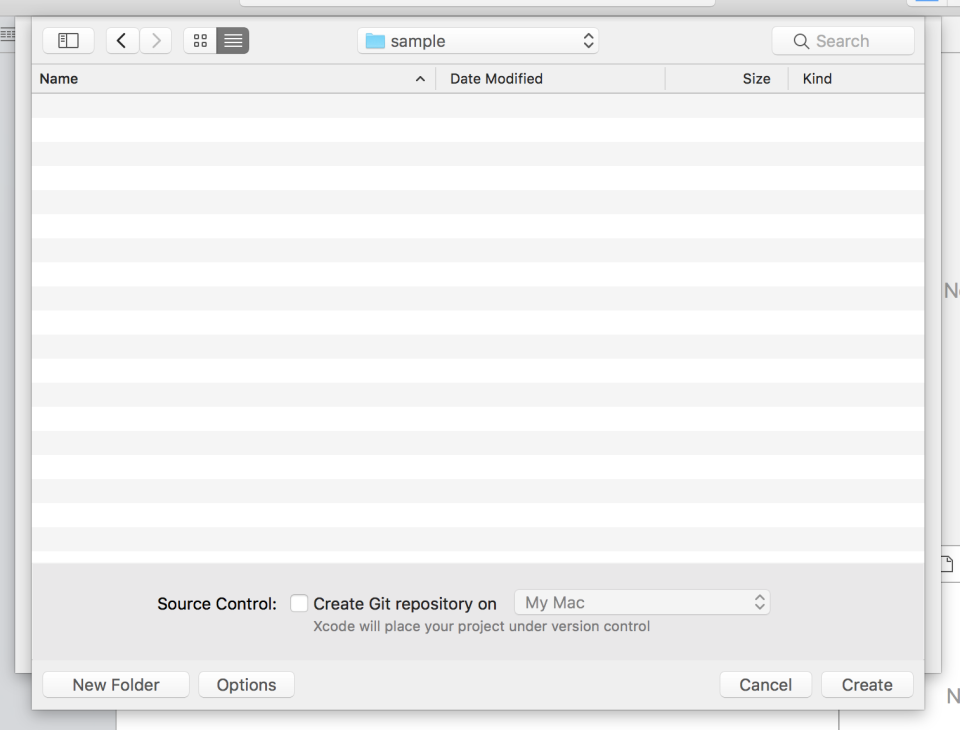Click the New Folder button
The width and height of the screenshot is (960, 730).
(115, 684)
